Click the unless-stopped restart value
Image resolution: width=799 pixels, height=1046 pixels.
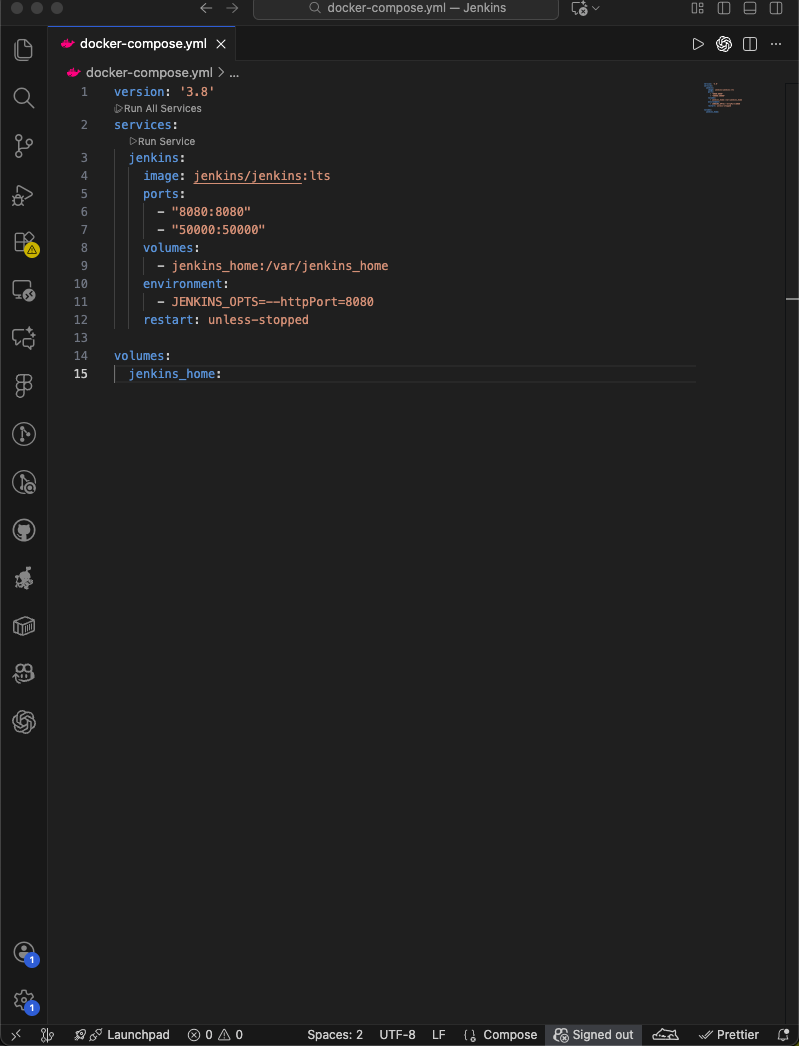pyautogui.click(x=258, y=320)
